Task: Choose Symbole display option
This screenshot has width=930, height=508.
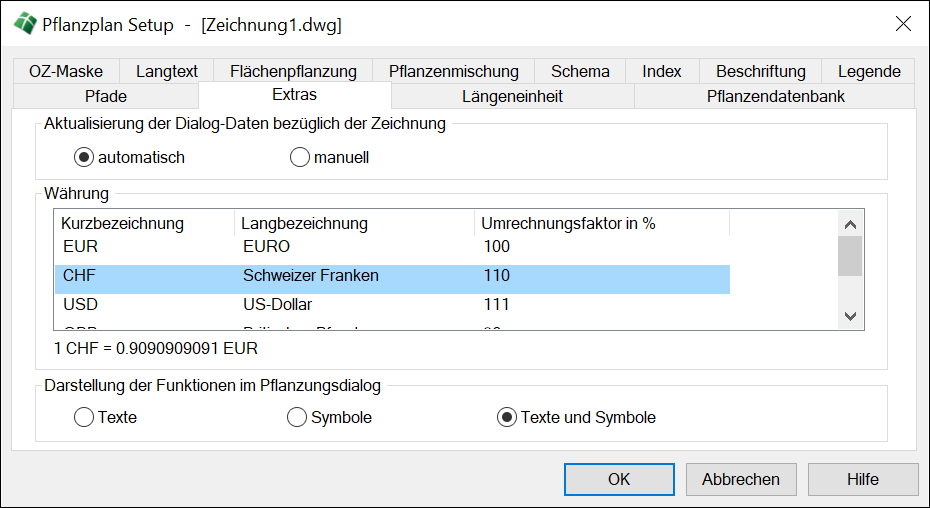Action: [x=297, y=417]
